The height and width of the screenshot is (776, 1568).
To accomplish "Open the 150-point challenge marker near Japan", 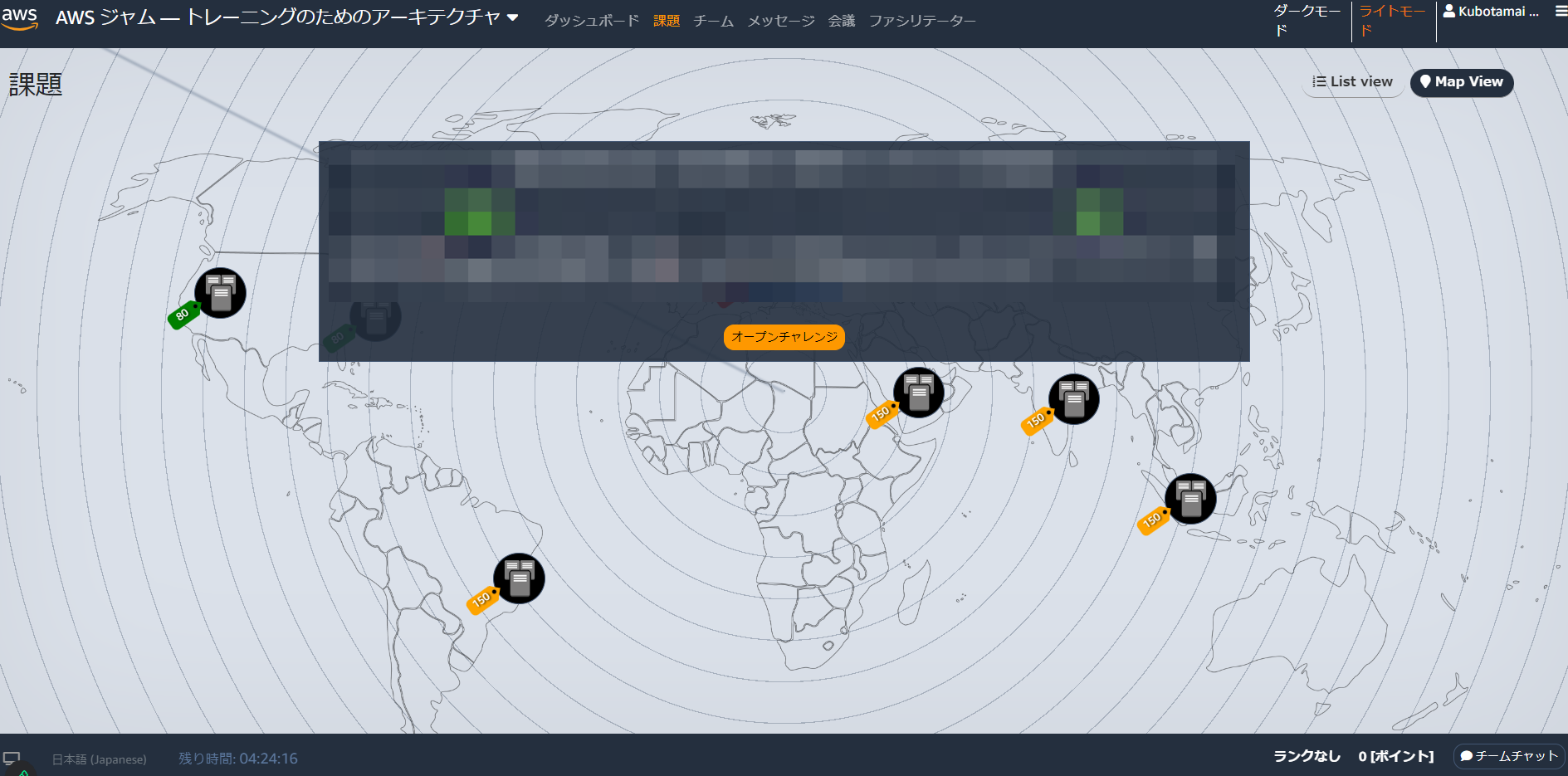I will pyautogui.click(x=918, y=391).
